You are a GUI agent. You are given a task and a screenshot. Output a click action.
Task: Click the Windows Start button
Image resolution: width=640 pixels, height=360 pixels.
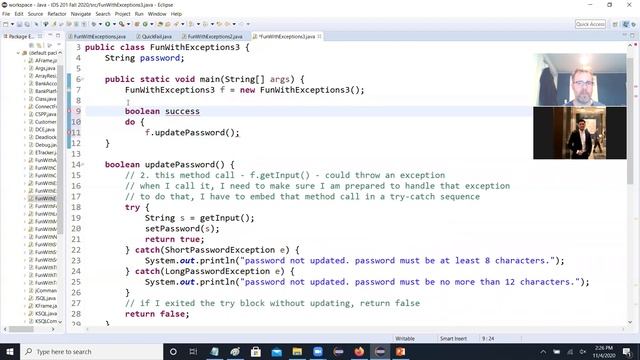tap(10, 351)
